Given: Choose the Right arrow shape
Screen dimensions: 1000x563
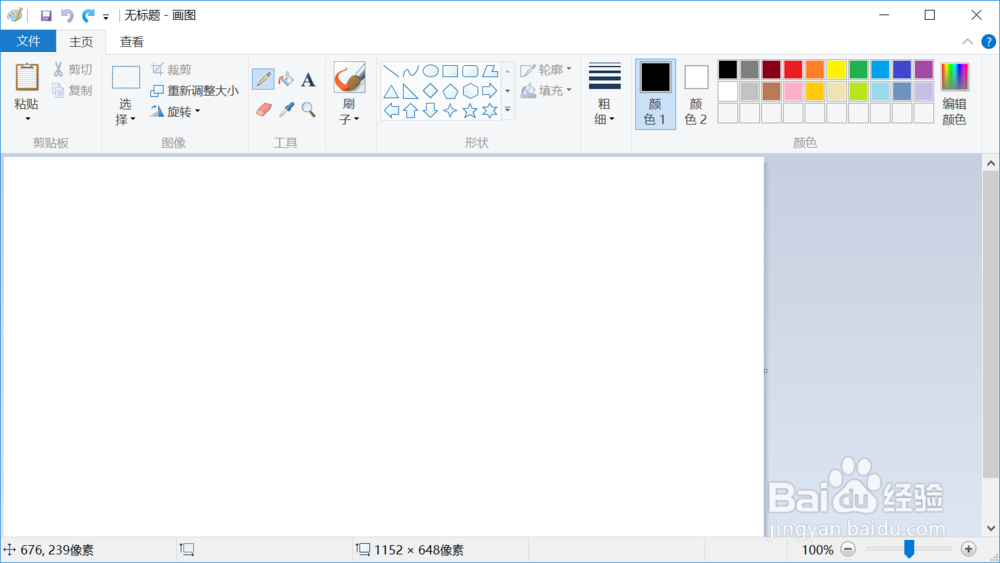Looking at the screenshot, I should pyautogui.click(x=490, y=91).
